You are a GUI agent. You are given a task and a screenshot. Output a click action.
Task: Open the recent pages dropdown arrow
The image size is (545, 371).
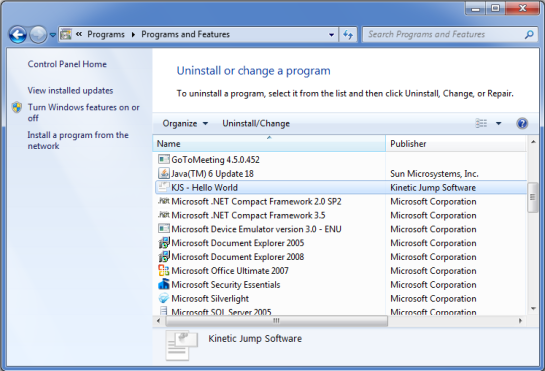53,35
